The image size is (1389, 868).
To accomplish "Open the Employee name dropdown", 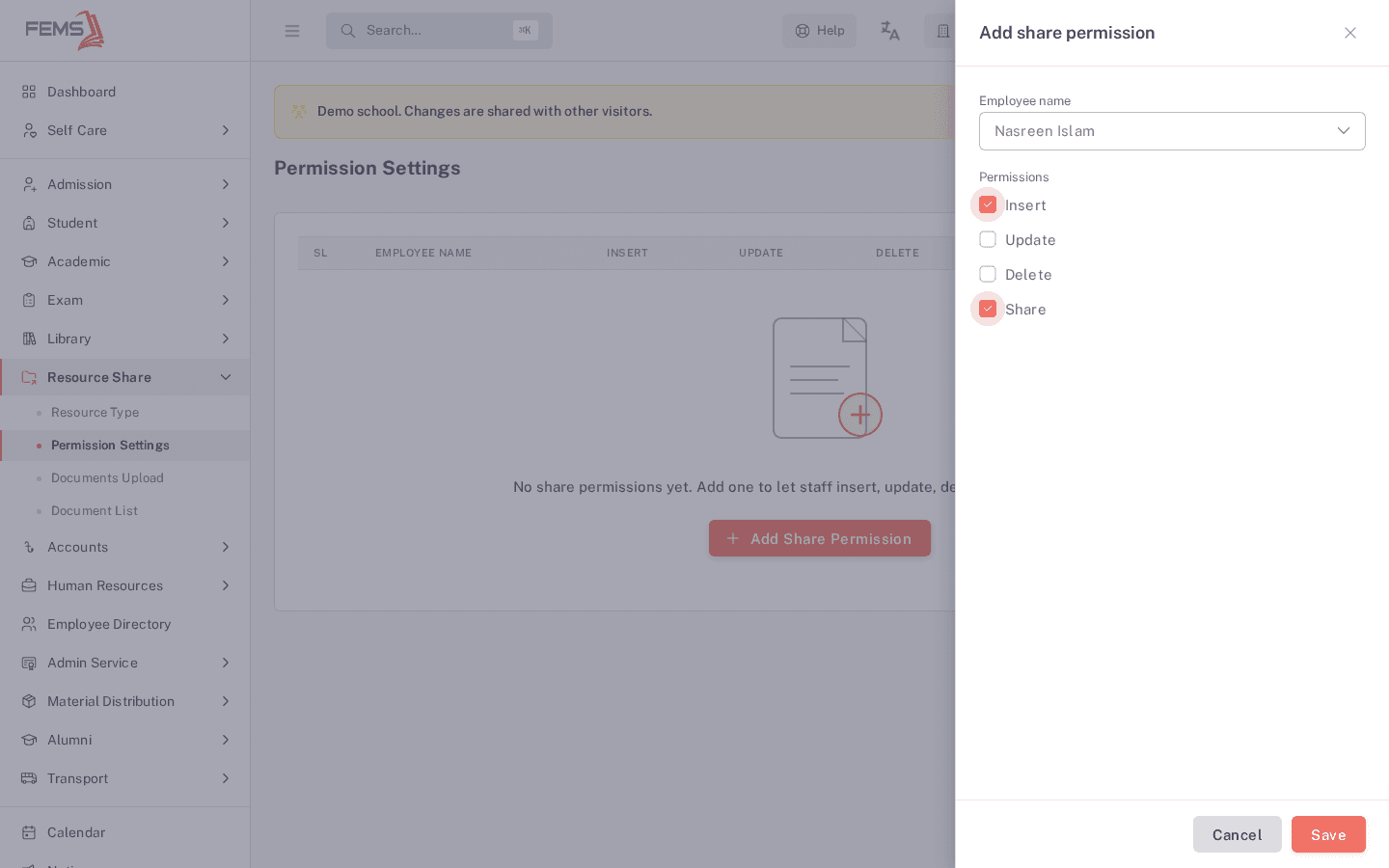I will (x=1172, y=131).
